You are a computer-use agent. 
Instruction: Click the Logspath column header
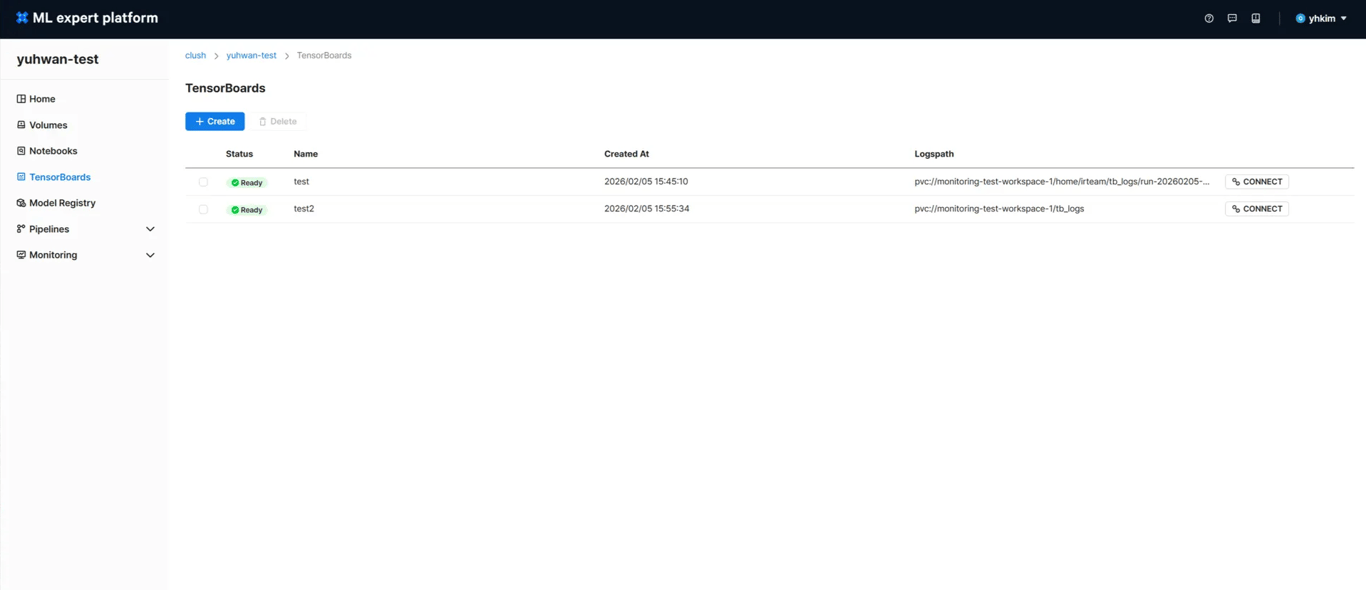(934, 154)
